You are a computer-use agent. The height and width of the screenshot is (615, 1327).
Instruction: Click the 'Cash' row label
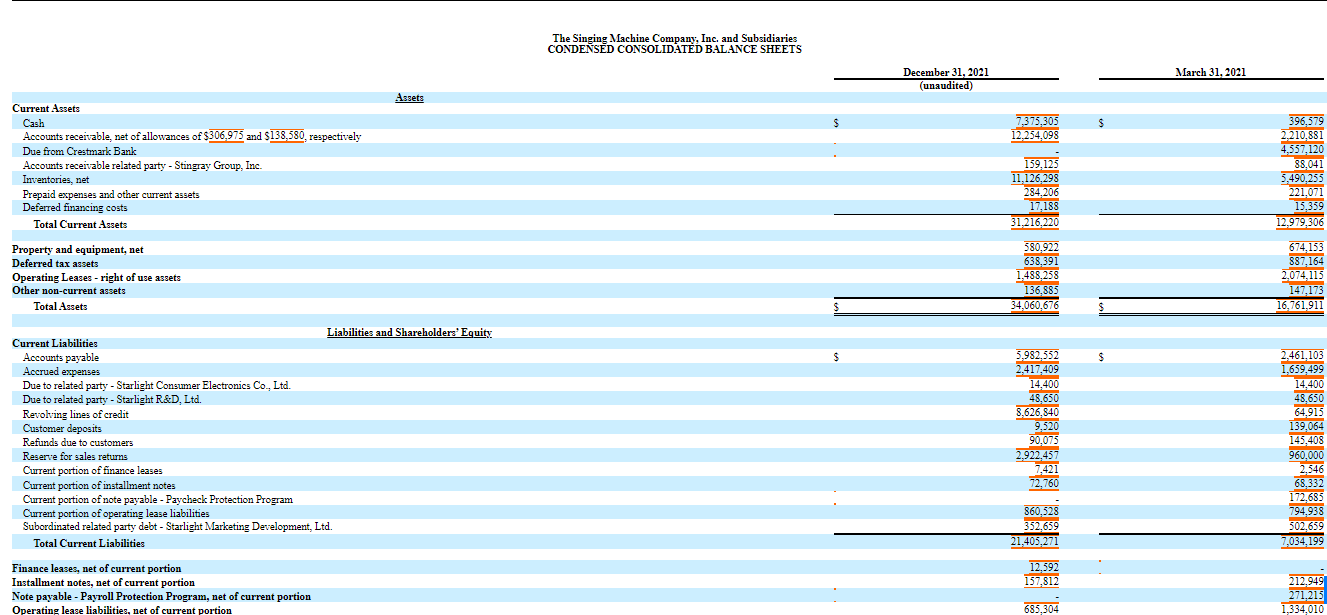click(x=34, y=123)
